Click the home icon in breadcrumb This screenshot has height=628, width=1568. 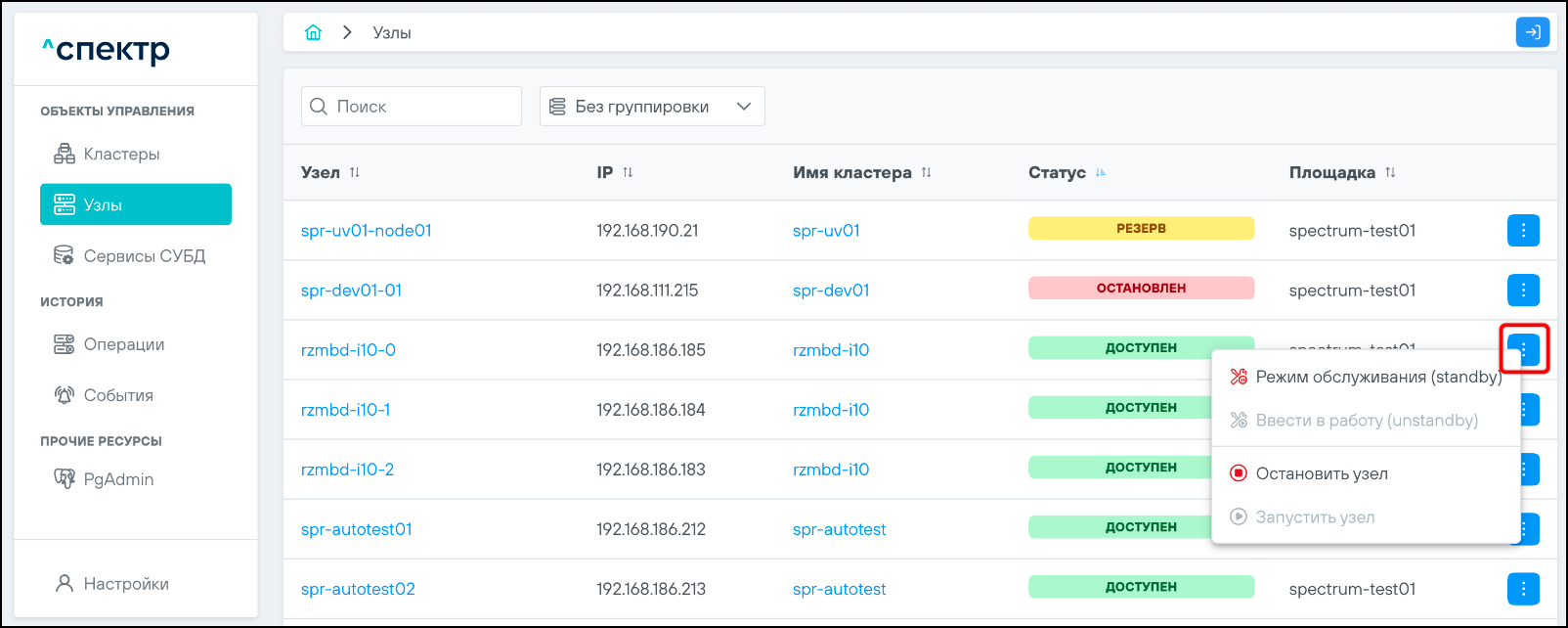[313, 32]
